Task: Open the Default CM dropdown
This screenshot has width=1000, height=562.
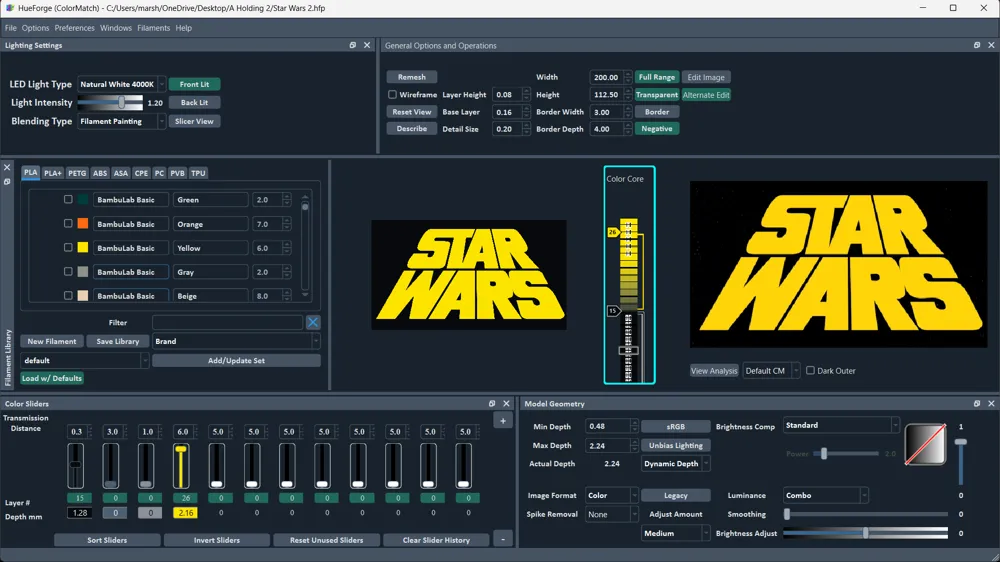Action: point(771,371)
